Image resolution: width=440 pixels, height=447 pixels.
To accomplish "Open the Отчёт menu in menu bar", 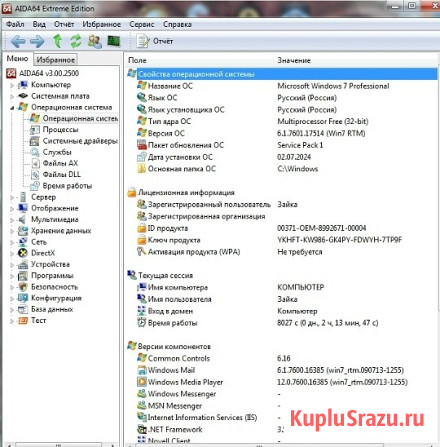I will pos(64,24).
